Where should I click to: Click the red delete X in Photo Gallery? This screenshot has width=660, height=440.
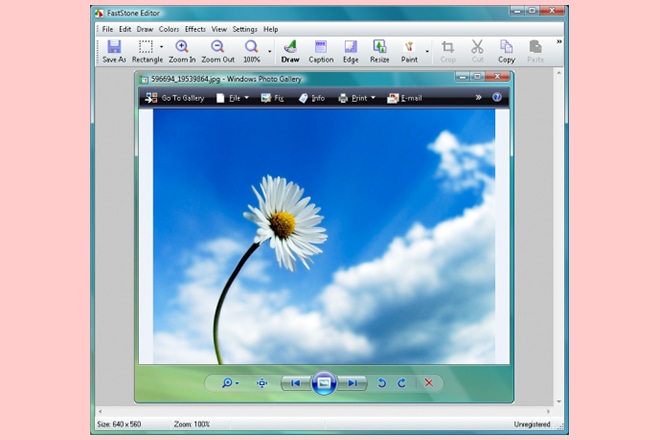[428, 383]
